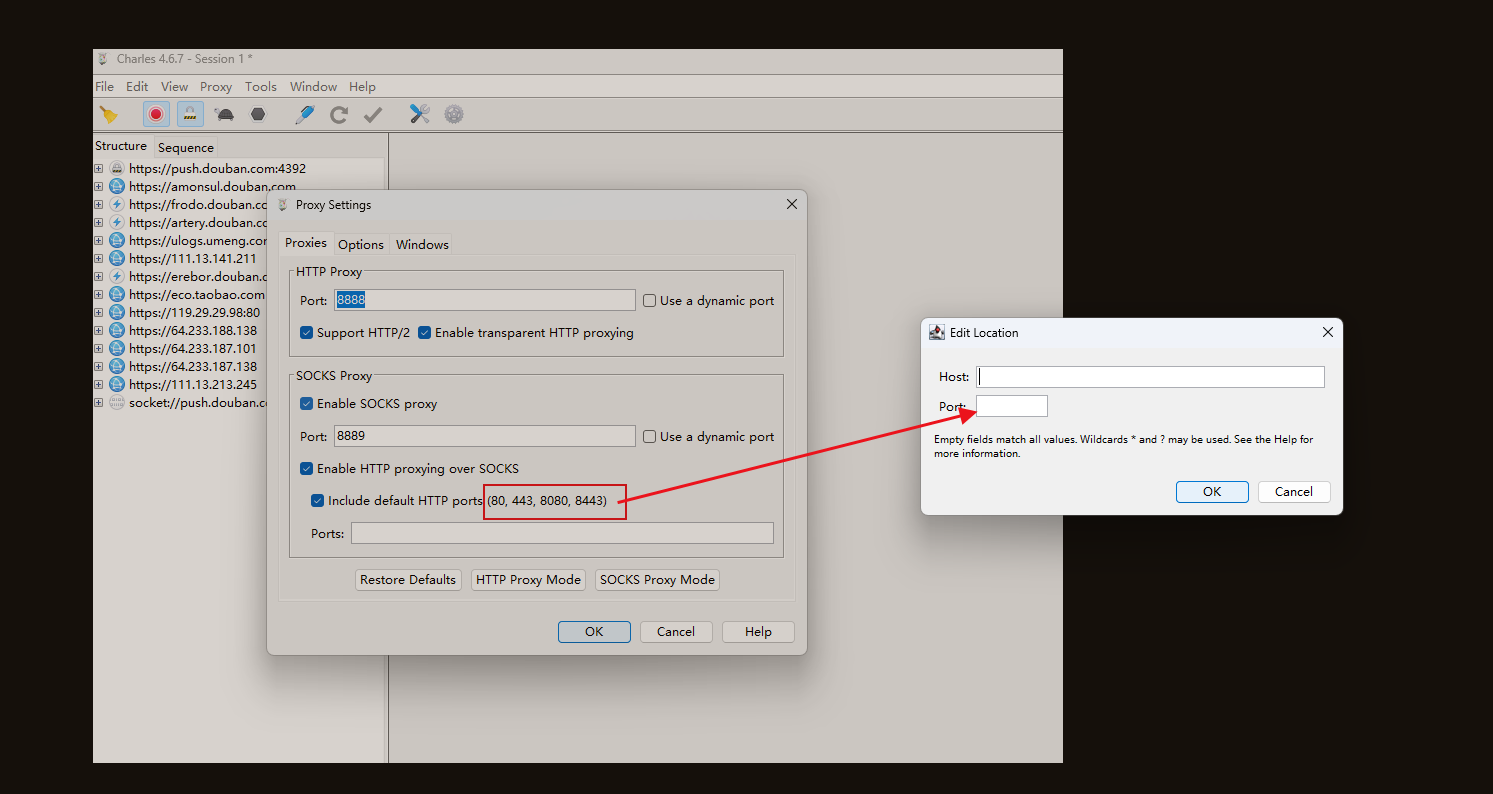This screenshot has width=1493, height=794.
Task: Click the SOCKS Proxy port 8889 field
Action: (x=485, y=436)
